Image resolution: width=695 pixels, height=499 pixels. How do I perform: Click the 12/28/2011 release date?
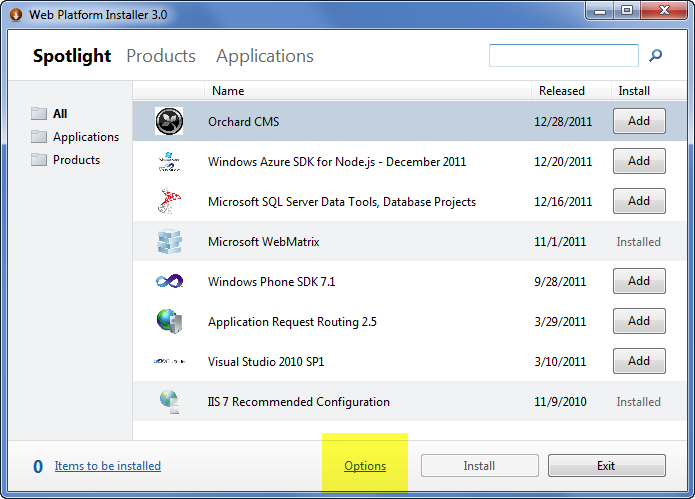563,122
